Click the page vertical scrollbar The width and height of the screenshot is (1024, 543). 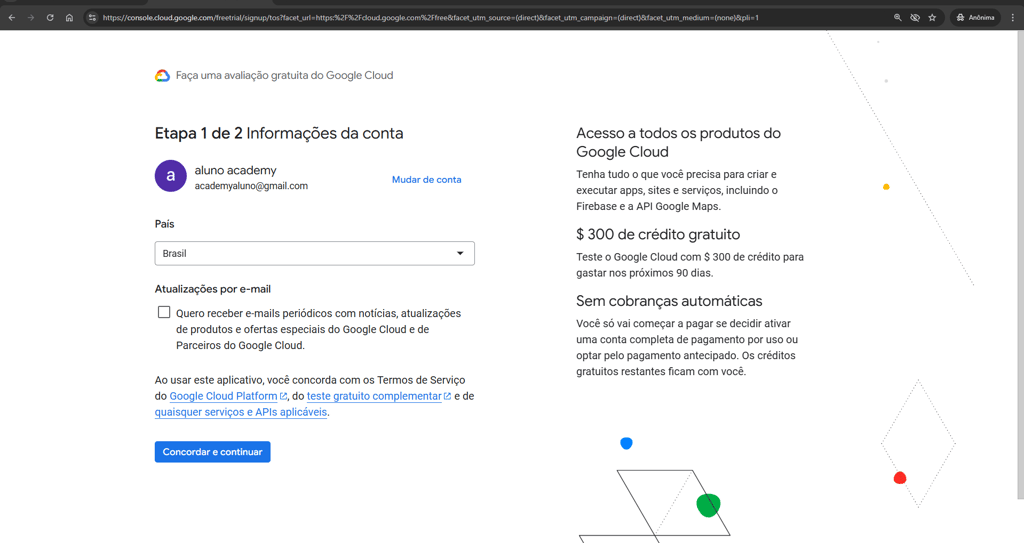pos(1020,265)
